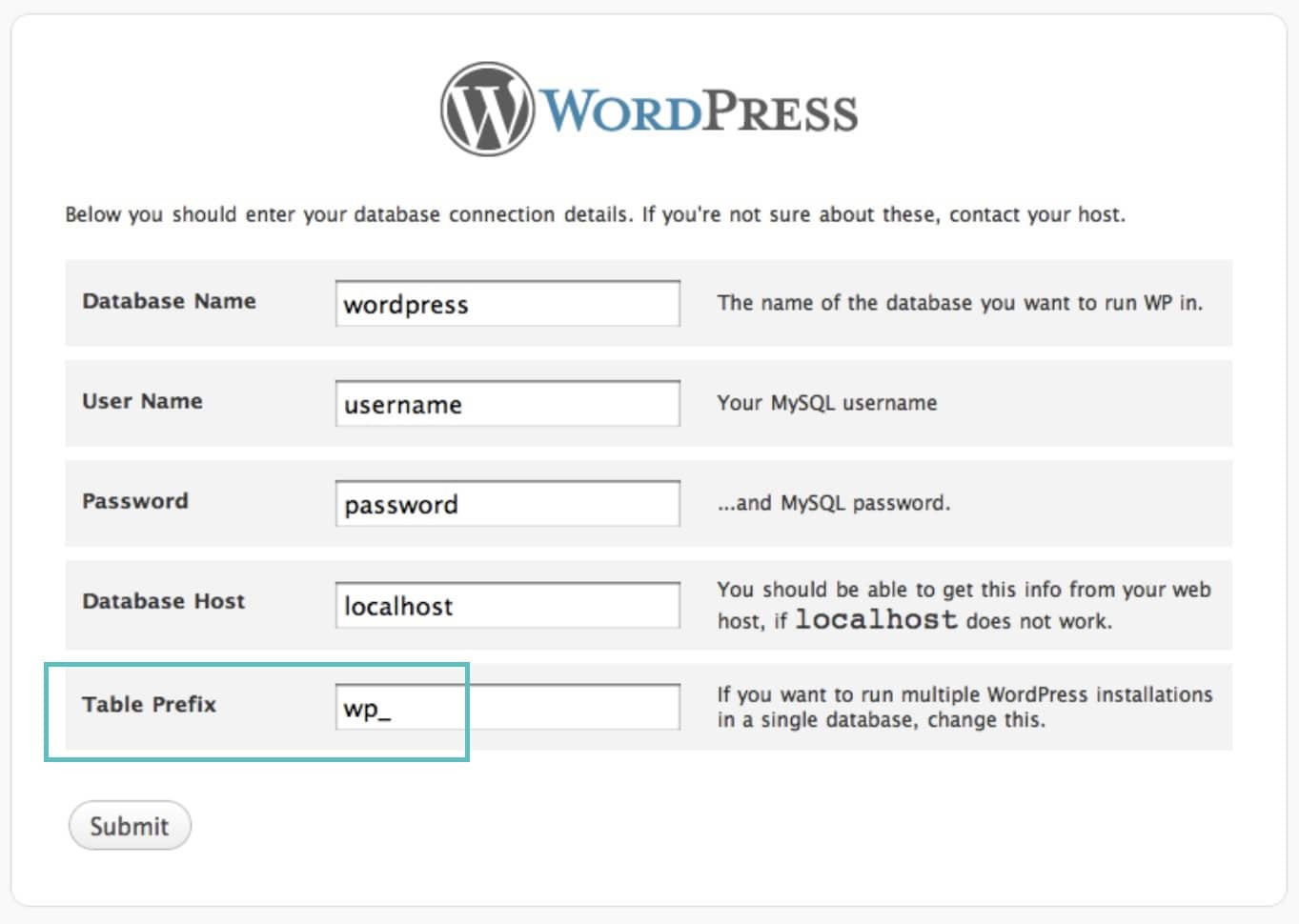The image size is (1299, 924).
Task: Click the Table Prefix input field
Action: [507, 707]
